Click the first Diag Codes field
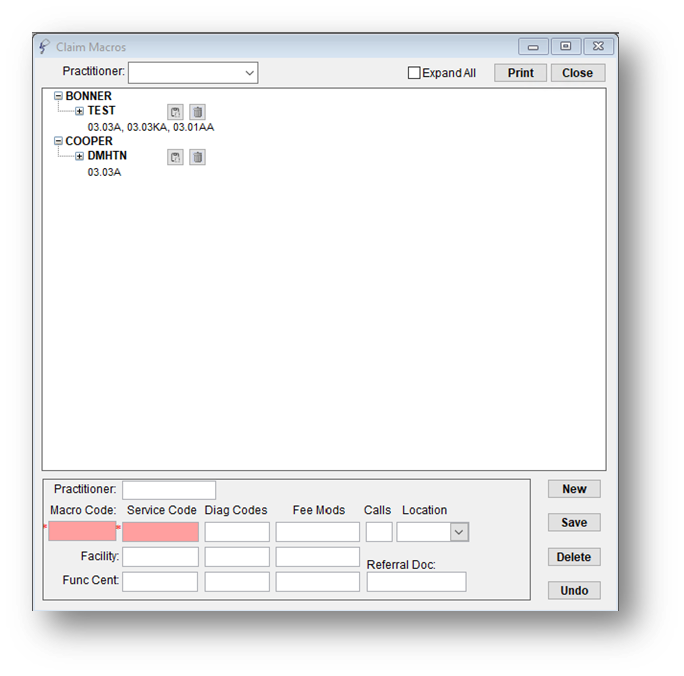Screen dimensions: 684x676 point(237,532)
